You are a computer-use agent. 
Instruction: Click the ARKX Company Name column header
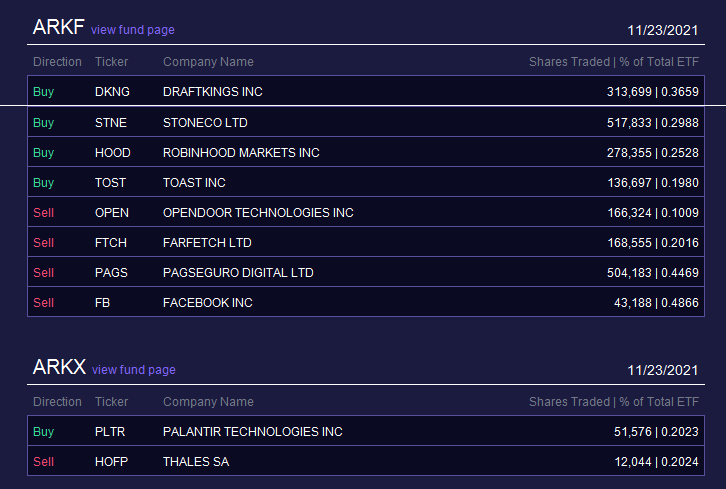(208, 401)
